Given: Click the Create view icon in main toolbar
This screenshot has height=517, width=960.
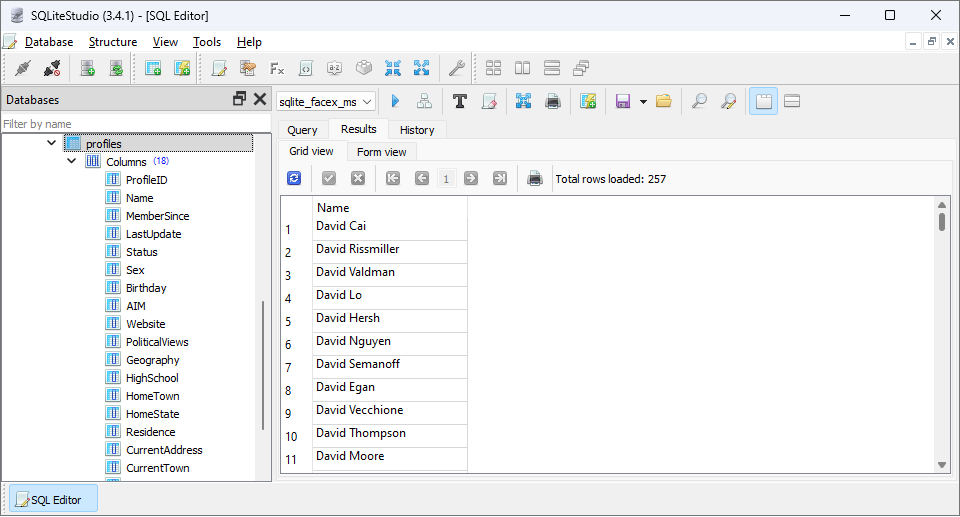Looking at the screenshot, I should click(x=182, y=68).
